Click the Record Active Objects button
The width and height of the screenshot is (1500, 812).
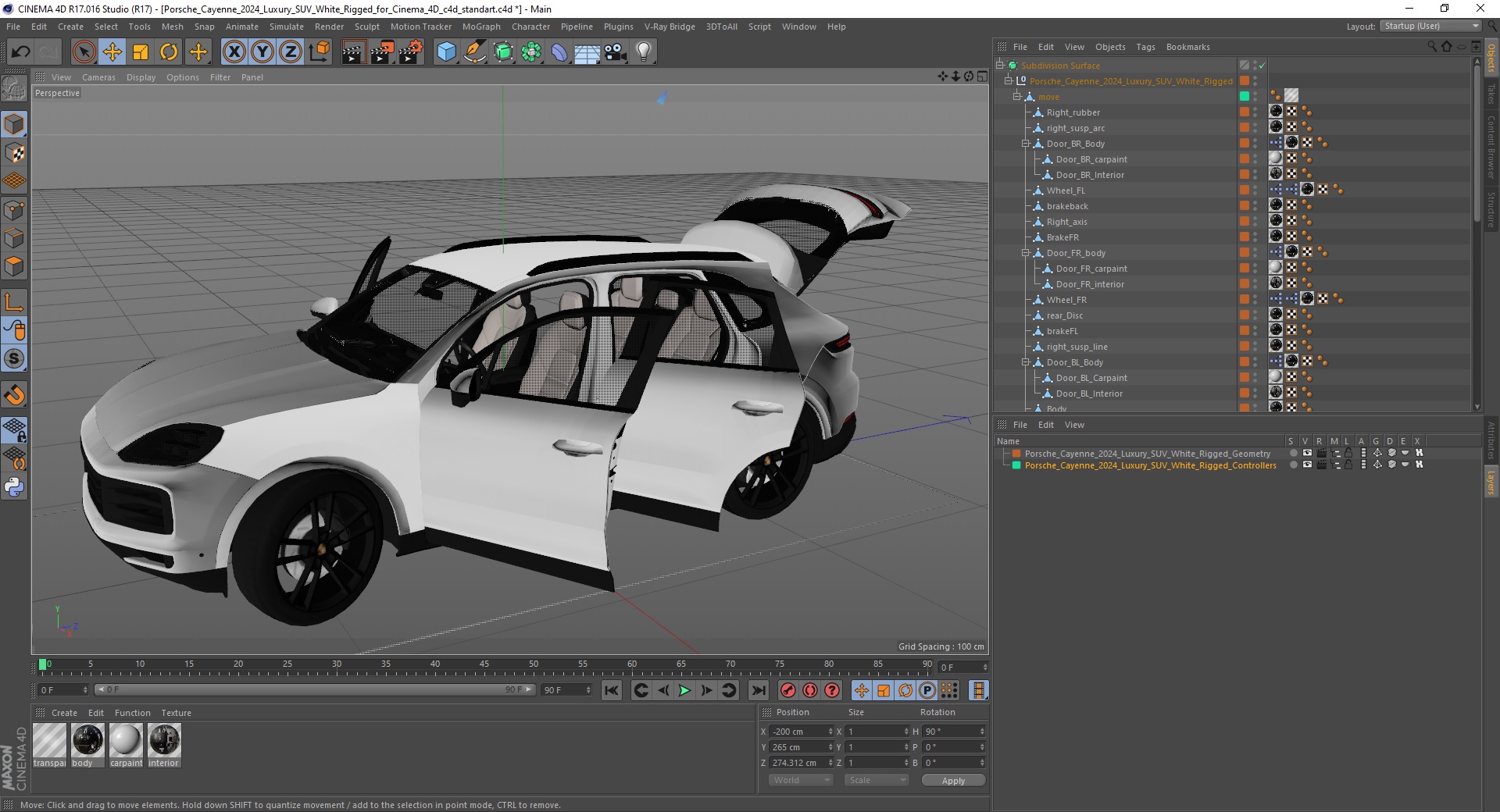pos(788,690)
